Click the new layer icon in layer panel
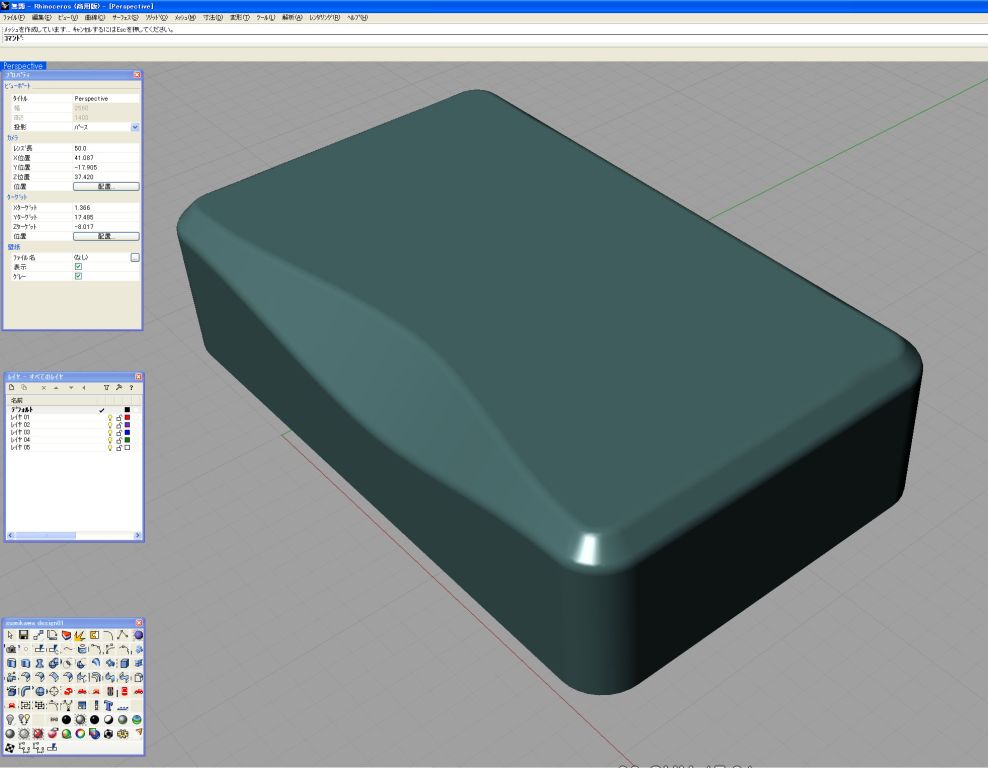 [12, 387]
